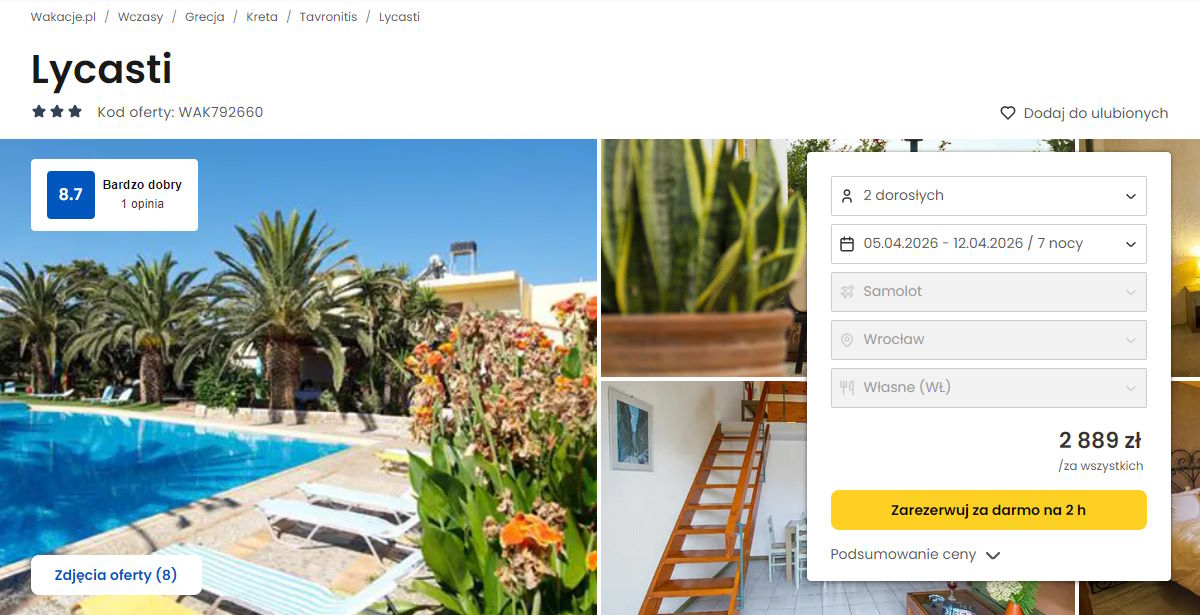Click the location pin icon beside Wrocław
This screenshot has width=1200, height=615.
click(x=847, y=340)
